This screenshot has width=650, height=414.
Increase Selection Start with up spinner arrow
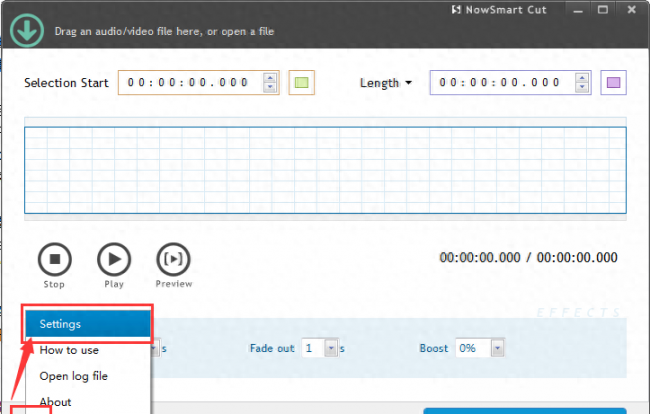270,77
